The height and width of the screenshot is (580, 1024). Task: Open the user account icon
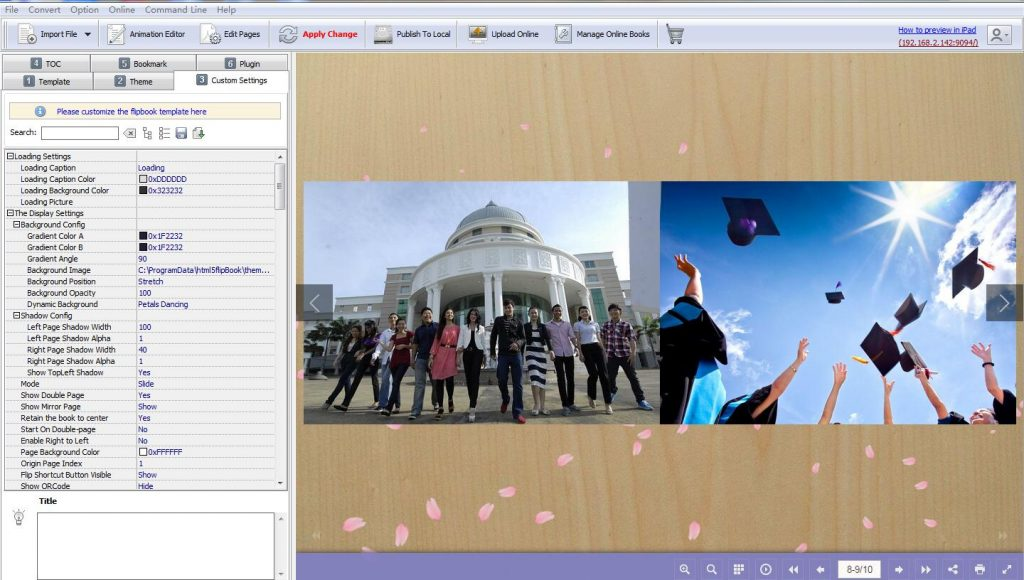(998, 35)
